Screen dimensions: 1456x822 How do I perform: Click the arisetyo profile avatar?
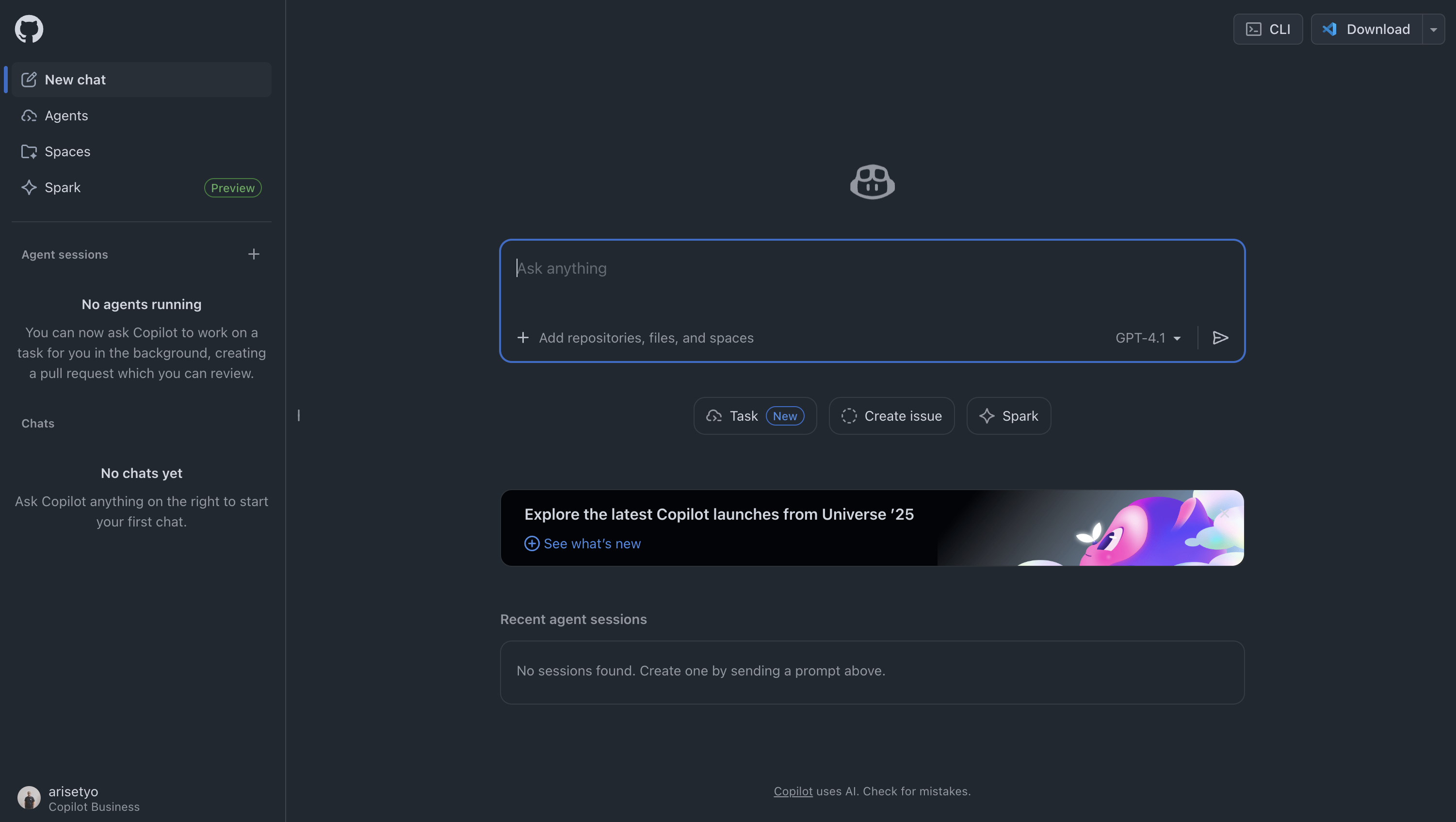[29, 798]
